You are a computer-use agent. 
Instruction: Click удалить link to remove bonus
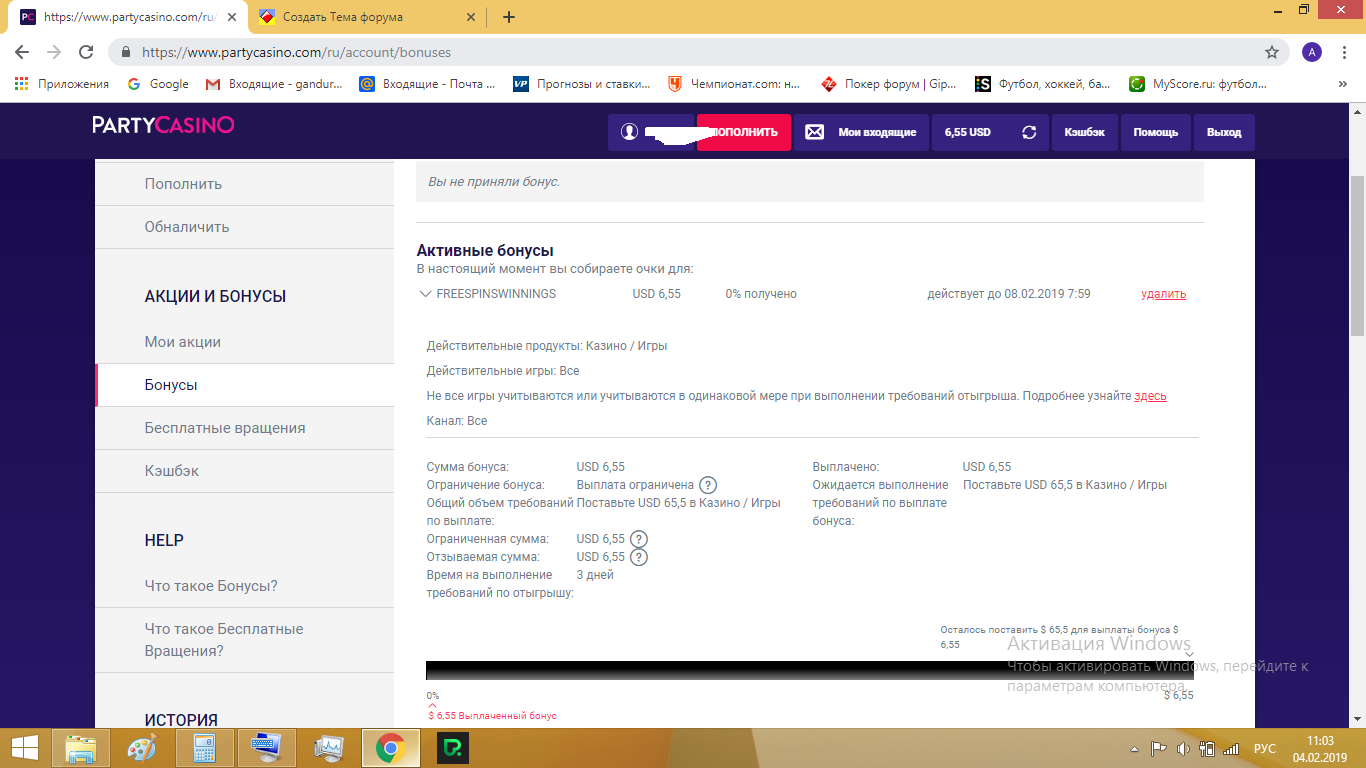[1163, 294]
